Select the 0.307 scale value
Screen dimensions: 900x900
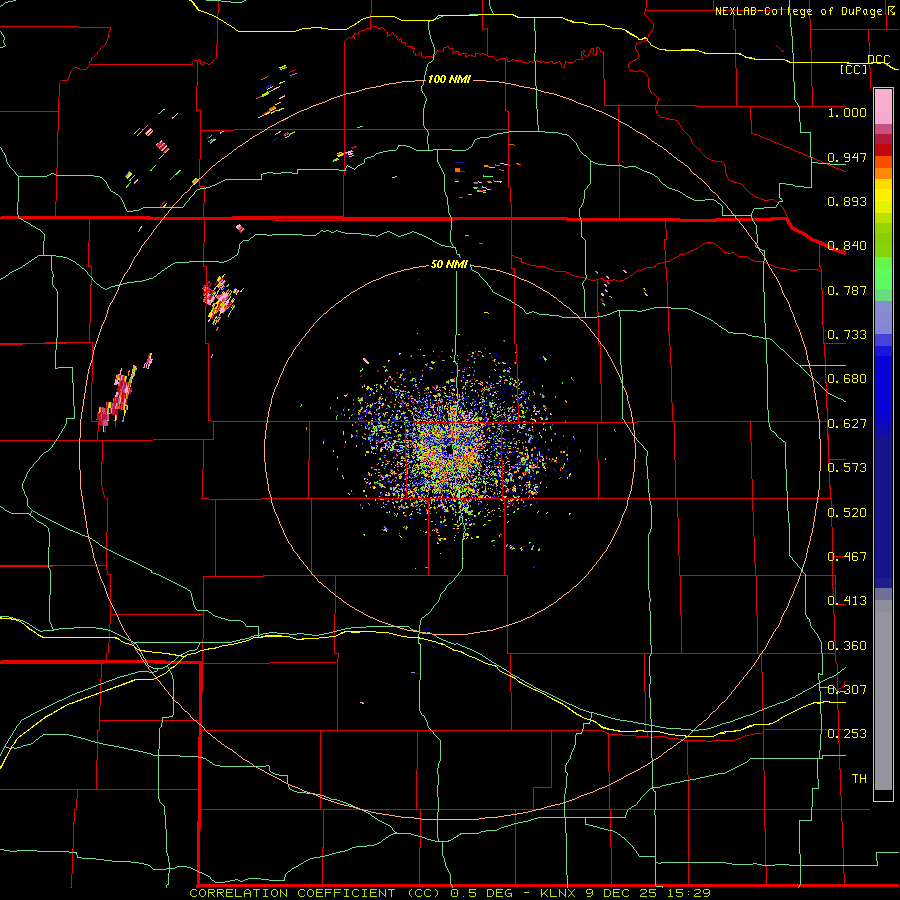click(x=847, y=689)
